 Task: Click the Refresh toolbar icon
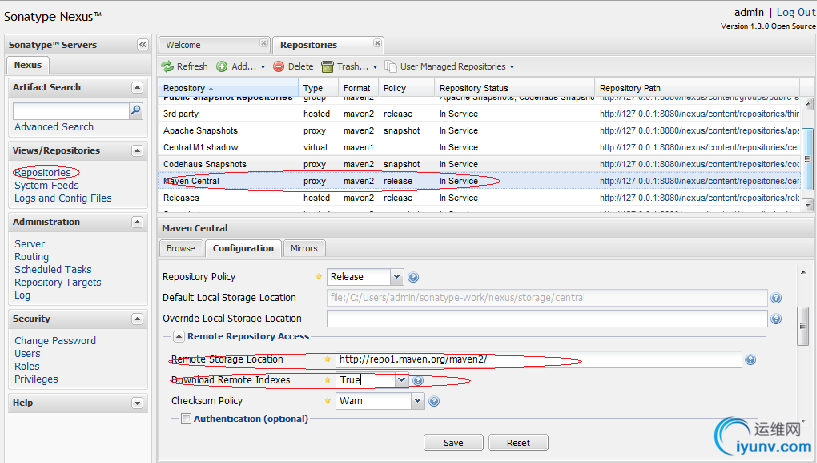[167, 66]
